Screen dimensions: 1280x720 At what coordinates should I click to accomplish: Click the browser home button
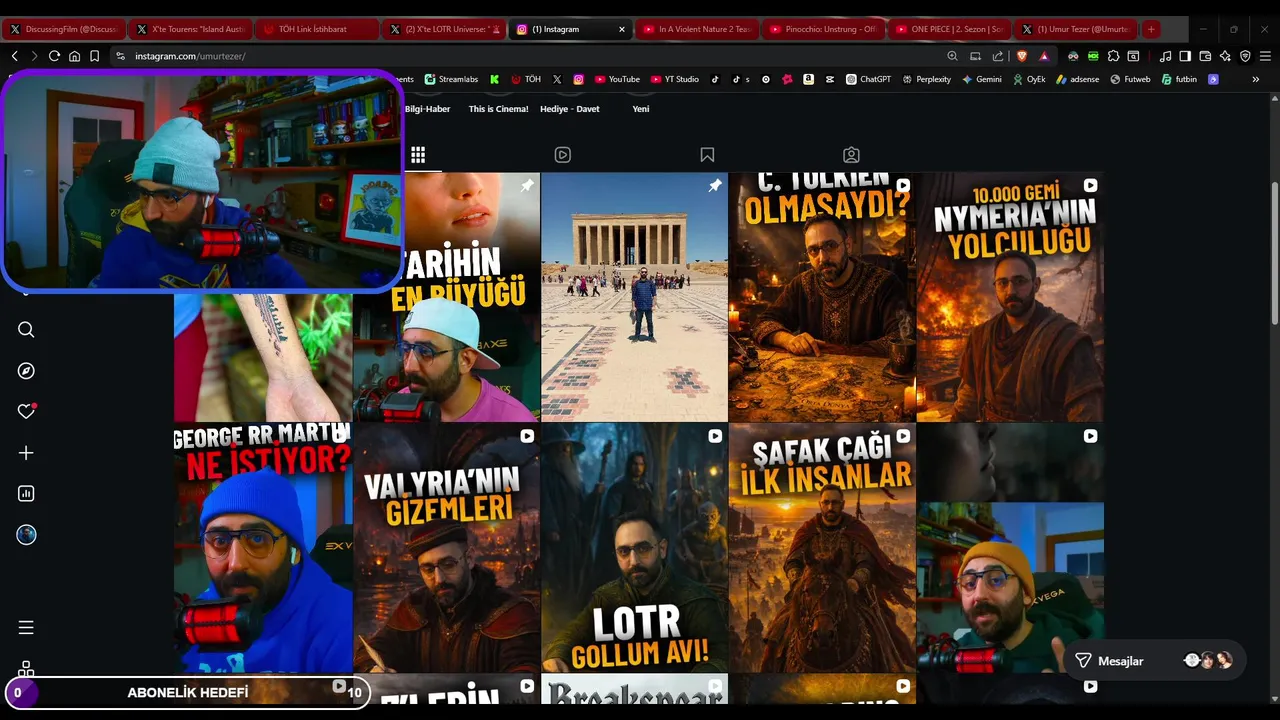(x=74, y=56)
